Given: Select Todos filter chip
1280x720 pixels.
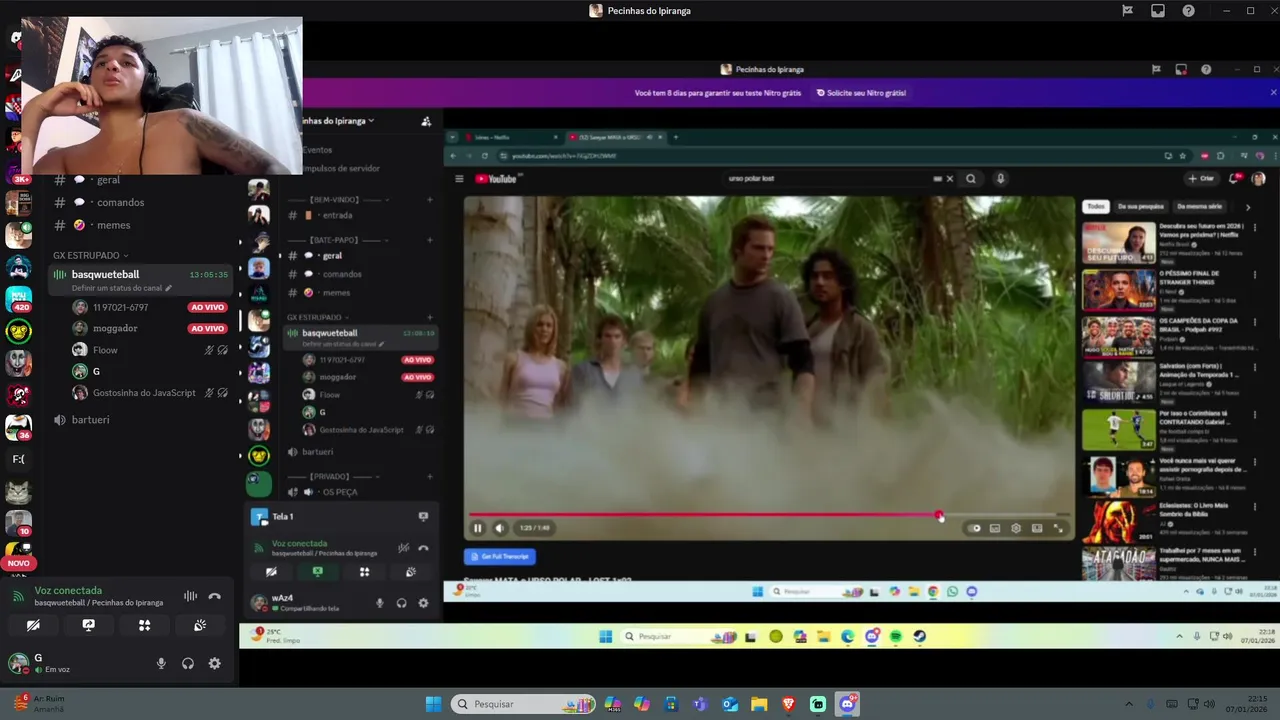Looking at the screenshot, I should pos(1096,207).
